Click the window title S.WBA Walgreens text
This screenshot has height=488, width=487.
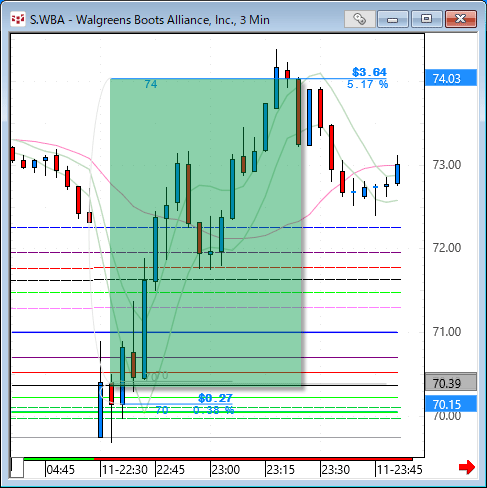150,20
